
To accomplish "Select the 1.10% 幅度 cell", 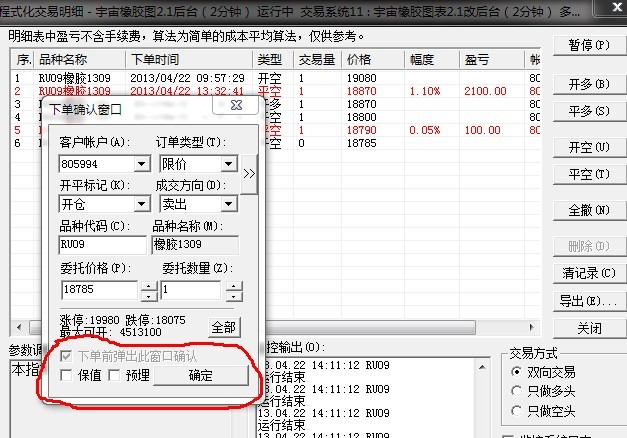I will coord(425,91).
